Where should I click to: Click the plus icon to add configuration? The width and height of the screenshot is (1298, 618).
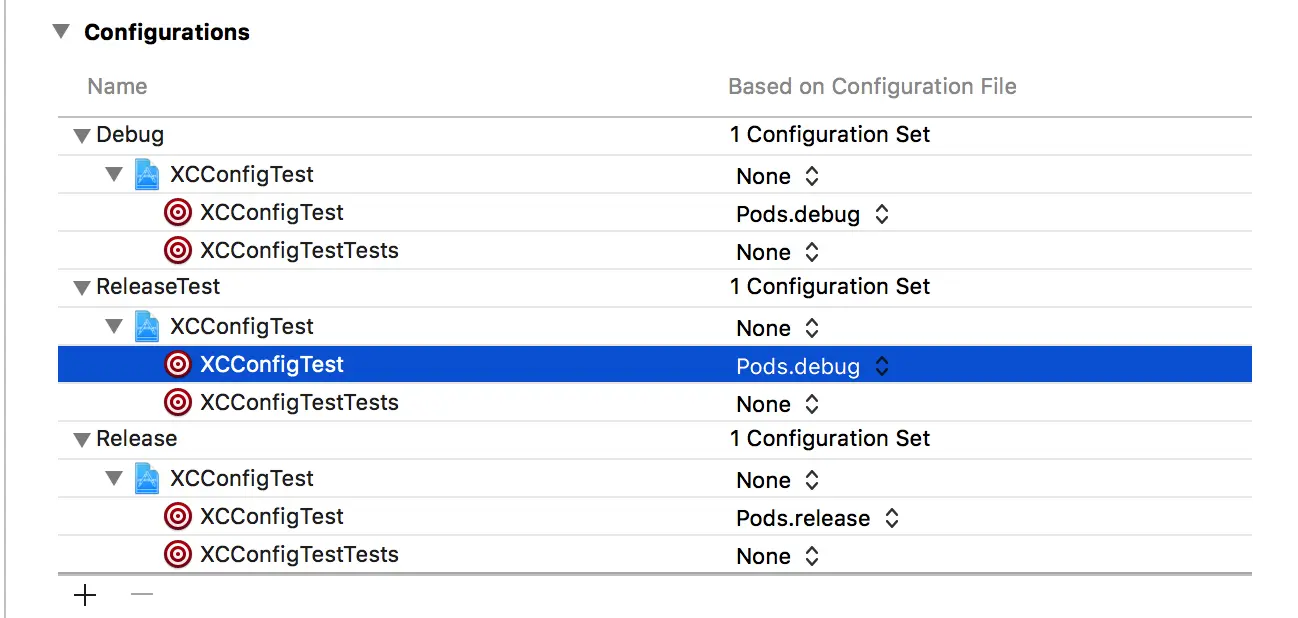86,595
